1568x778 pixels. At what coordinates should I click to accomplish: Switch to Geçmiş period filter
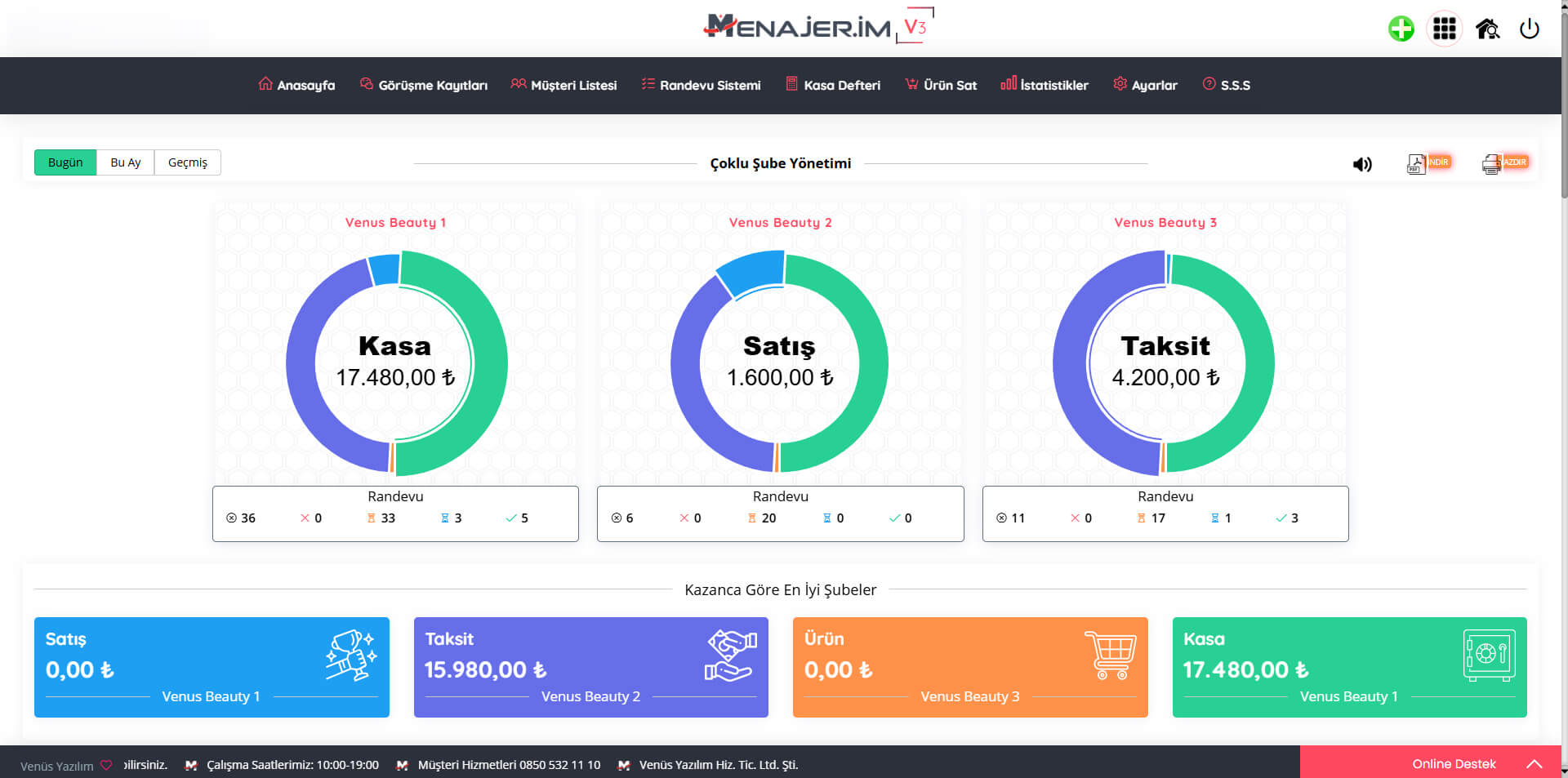point(187,162)
